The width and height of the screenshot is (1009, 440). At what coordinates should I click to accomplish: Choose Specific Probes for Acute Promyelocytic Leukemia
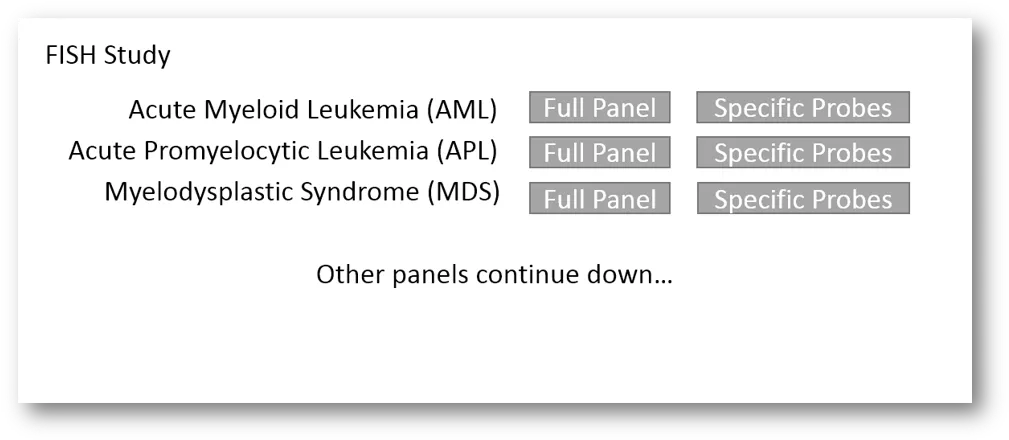(x=803, y=152)
